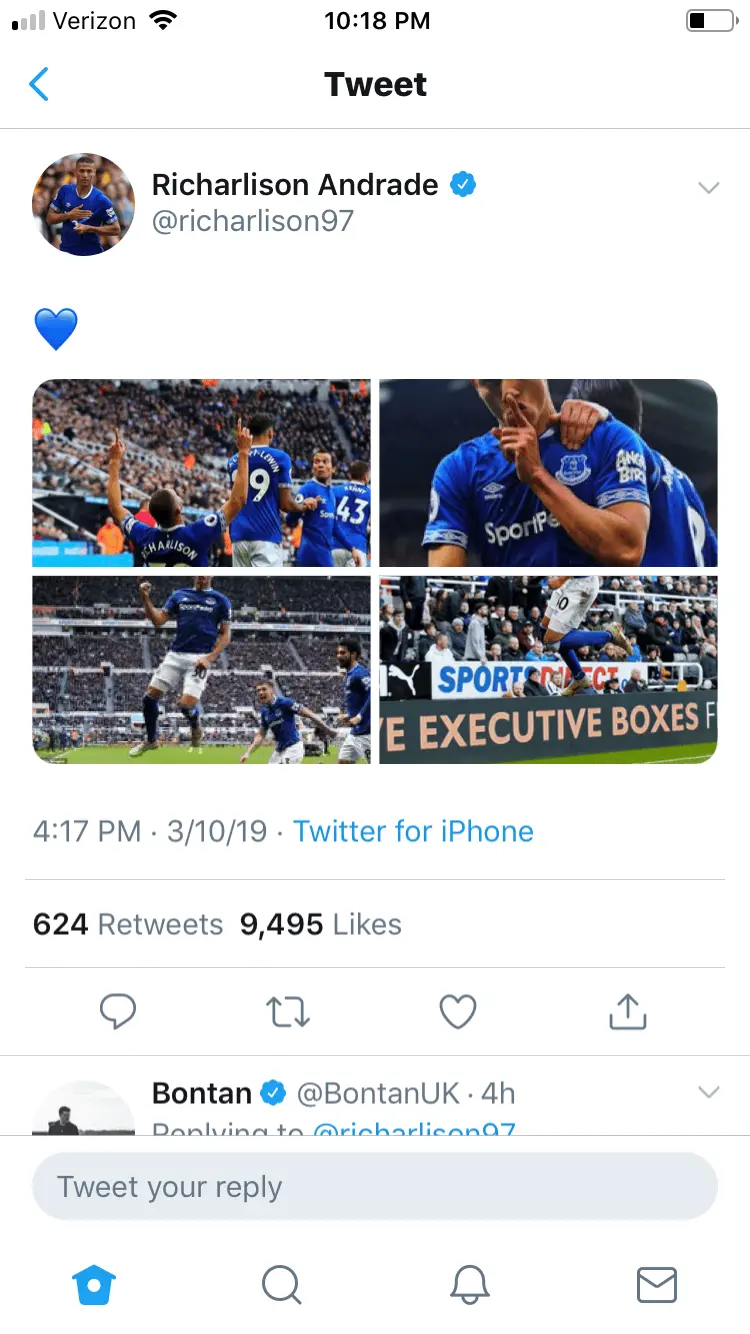View the 9,495 Likes list
The height and width of the screenshot is (1334, 750).
320,924
